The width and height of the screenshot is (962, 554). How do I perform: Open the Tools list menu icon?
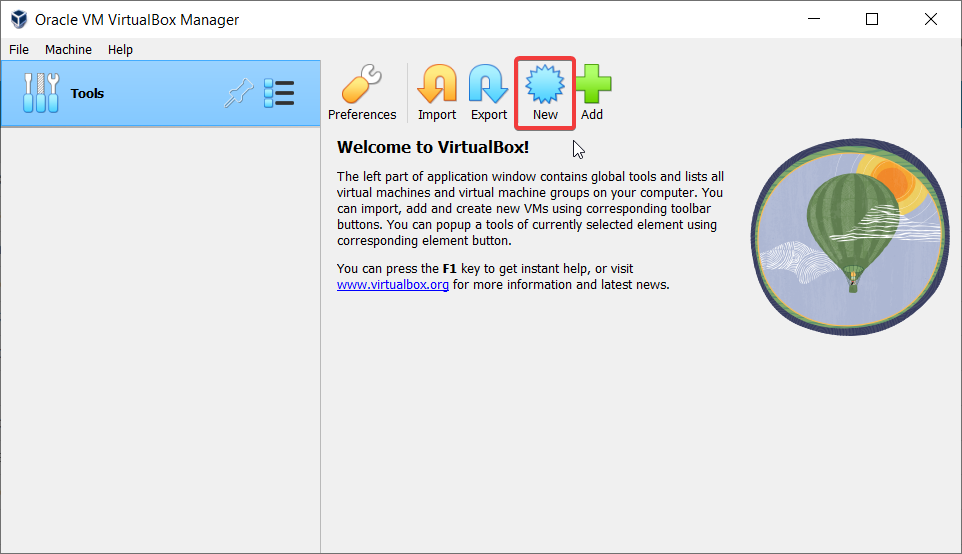(279, 94)
